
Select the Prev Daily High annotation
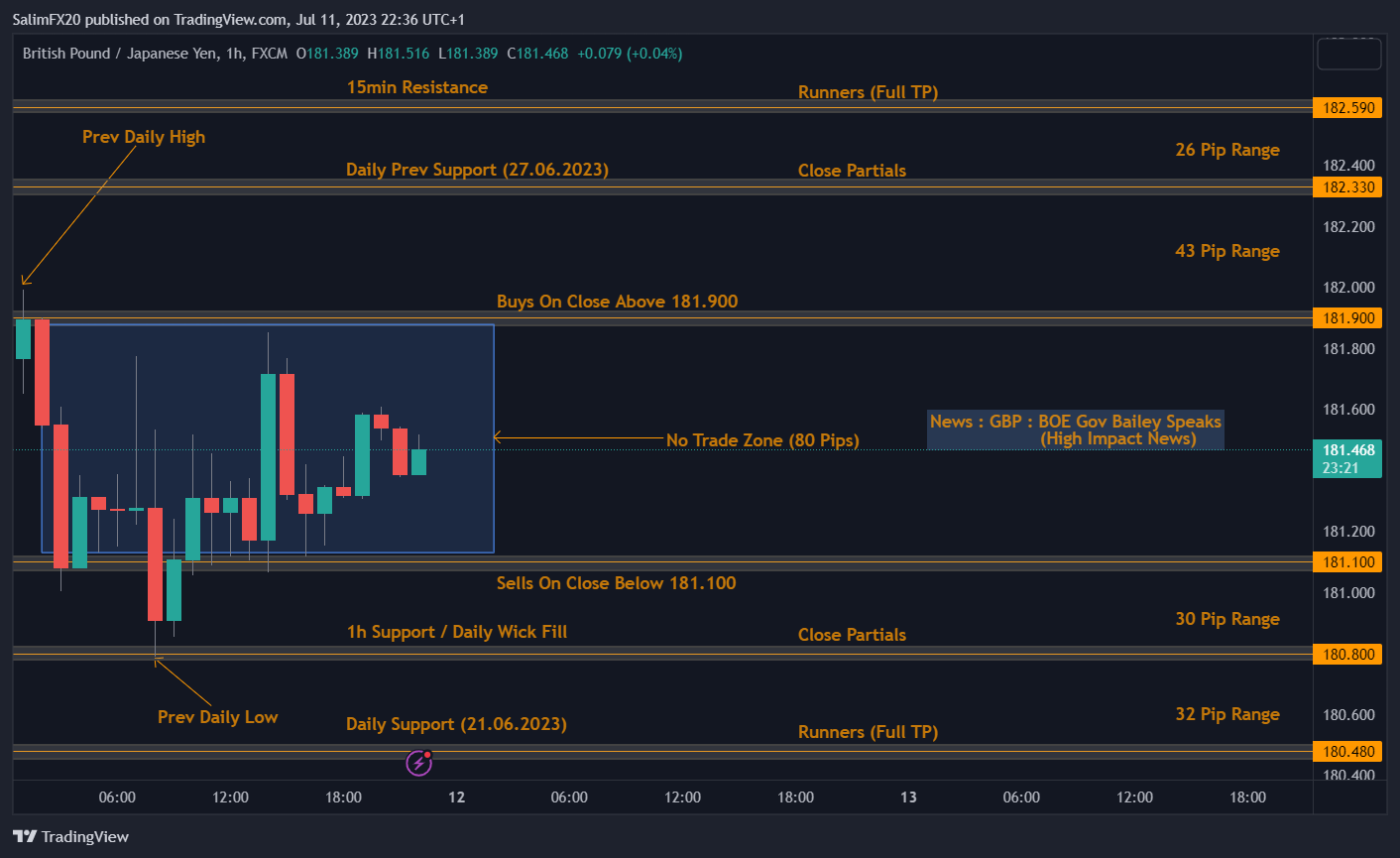click(x=144, y=137)
